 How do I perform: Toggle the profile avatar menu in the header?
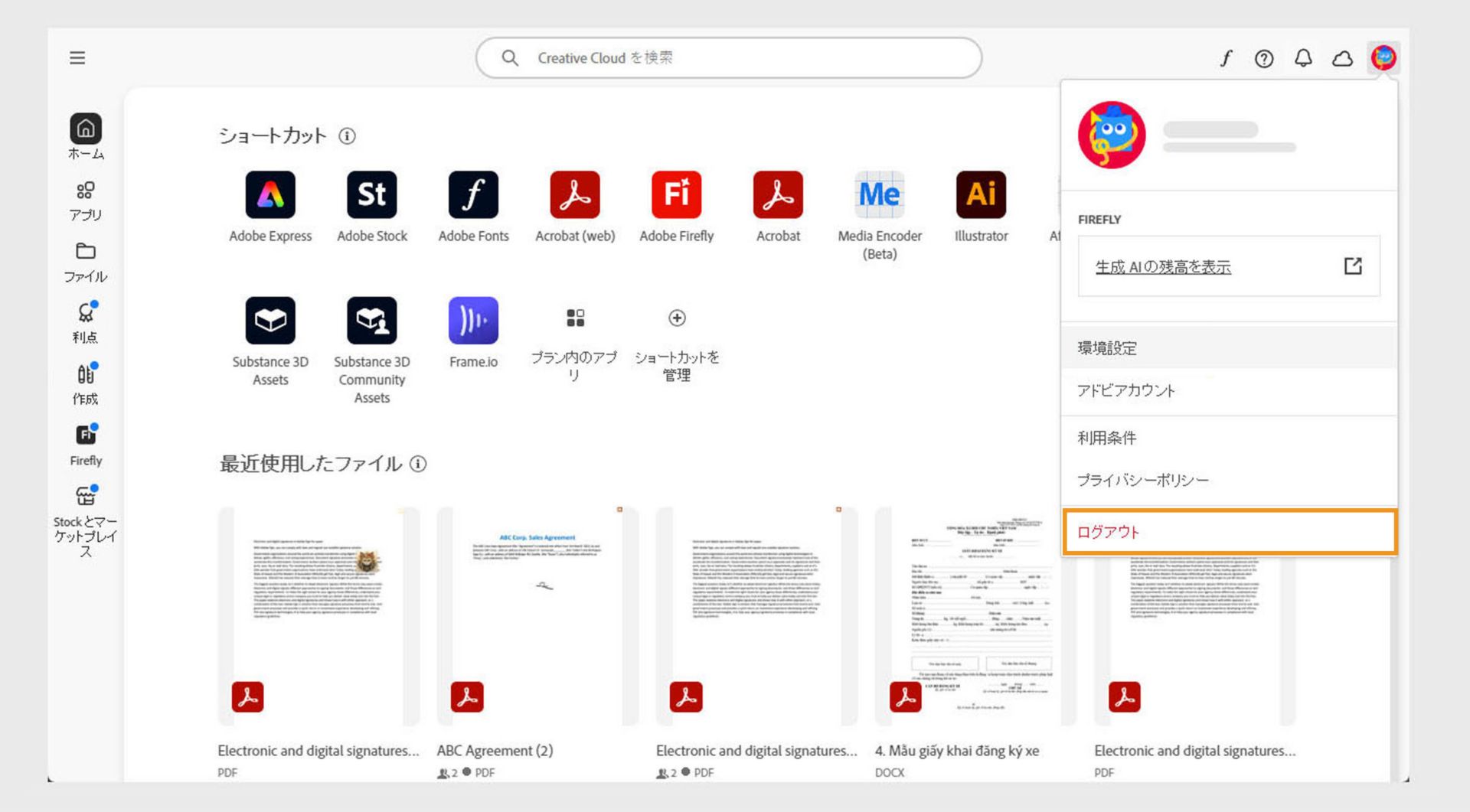[x=1383, y=58]
